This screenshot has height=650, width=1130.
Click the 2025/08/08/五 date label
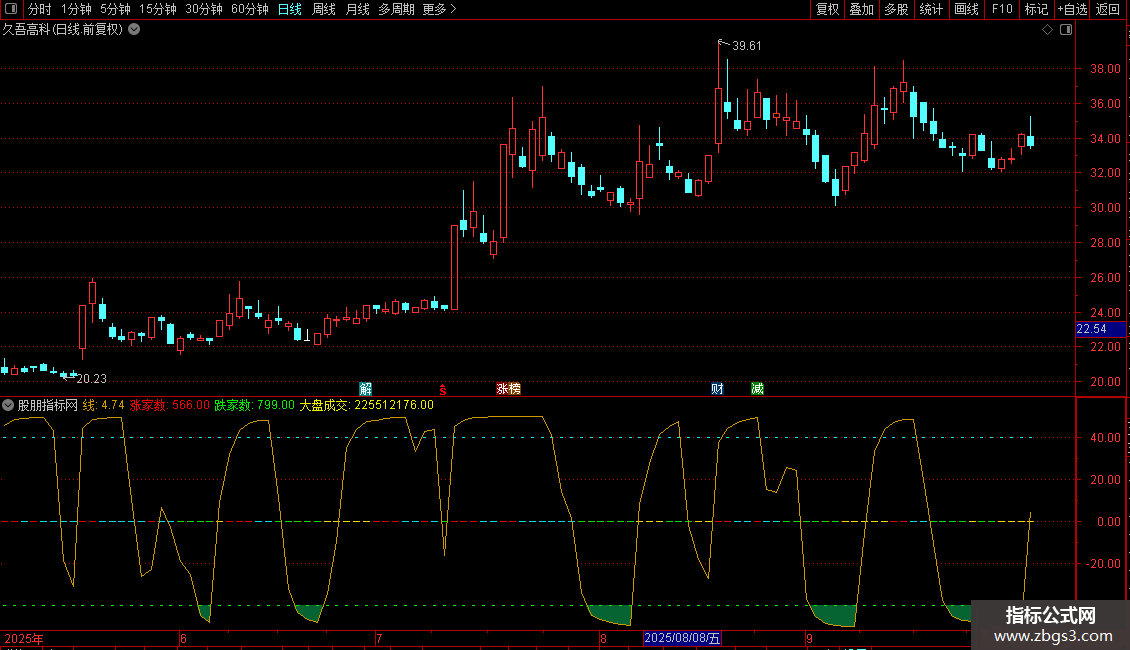tap(682, 638)
